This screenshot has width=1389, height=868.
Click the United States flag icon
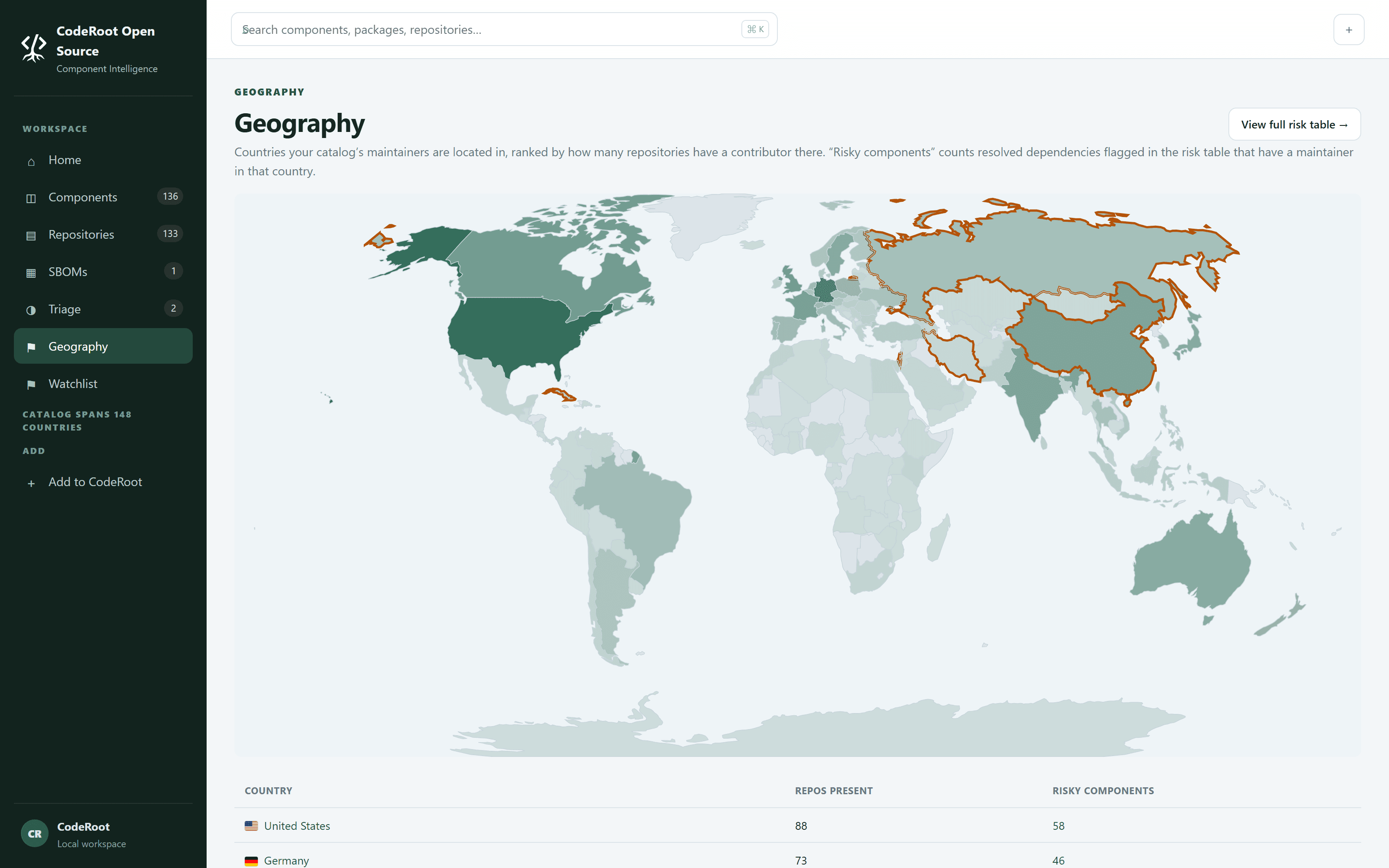coord(251,825)
